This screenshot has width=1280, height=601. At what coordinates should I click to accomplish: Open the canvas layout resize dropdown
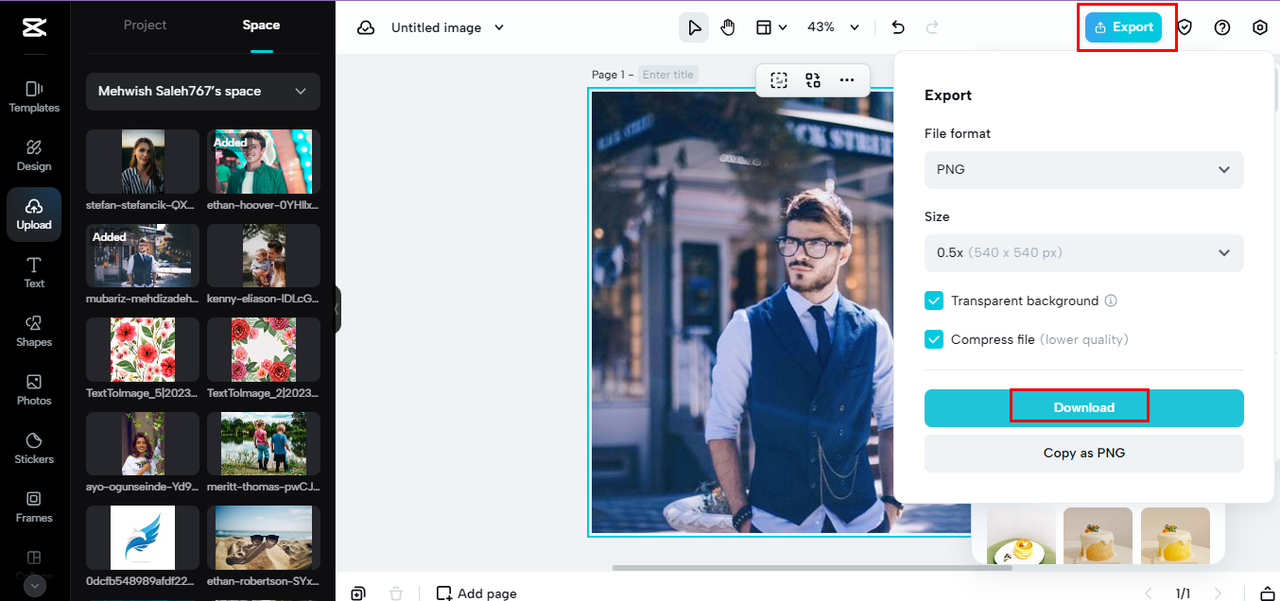pos(770,27)
